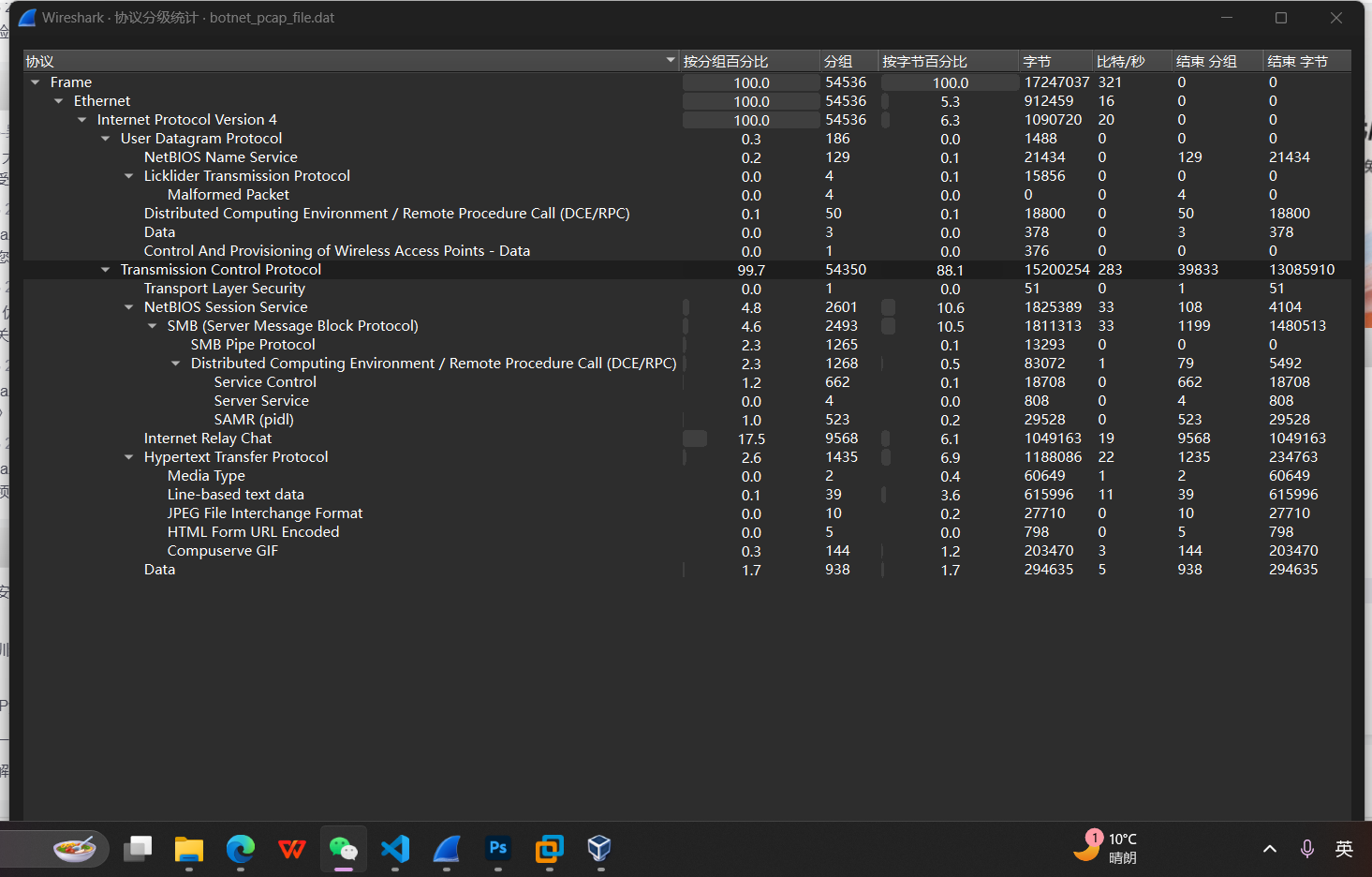Open Photoshop from taskbar
This screenshot has height=877, width=1372.
(498, 849)
